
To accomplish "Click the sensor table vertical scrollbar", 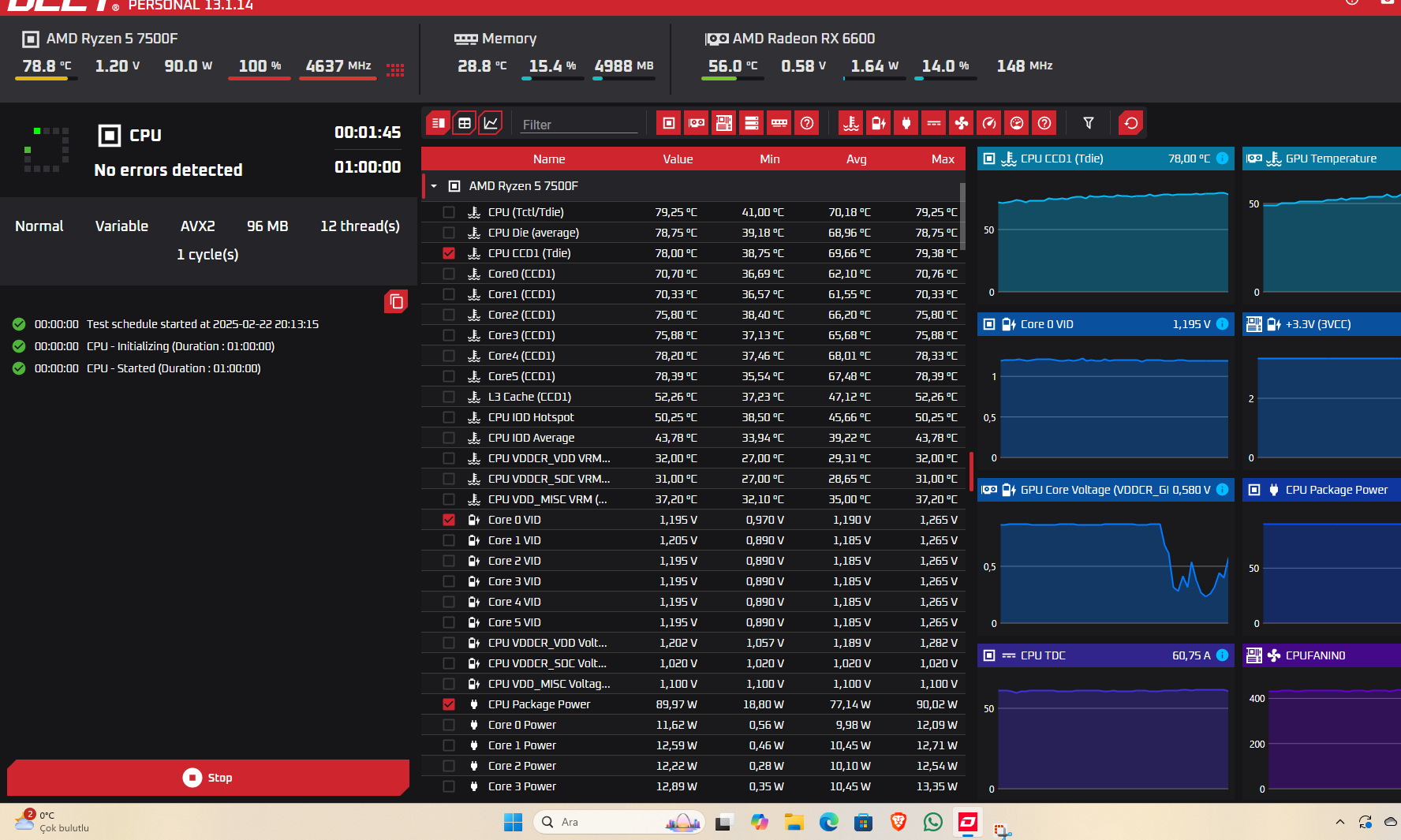I will (x=962, y=216).
